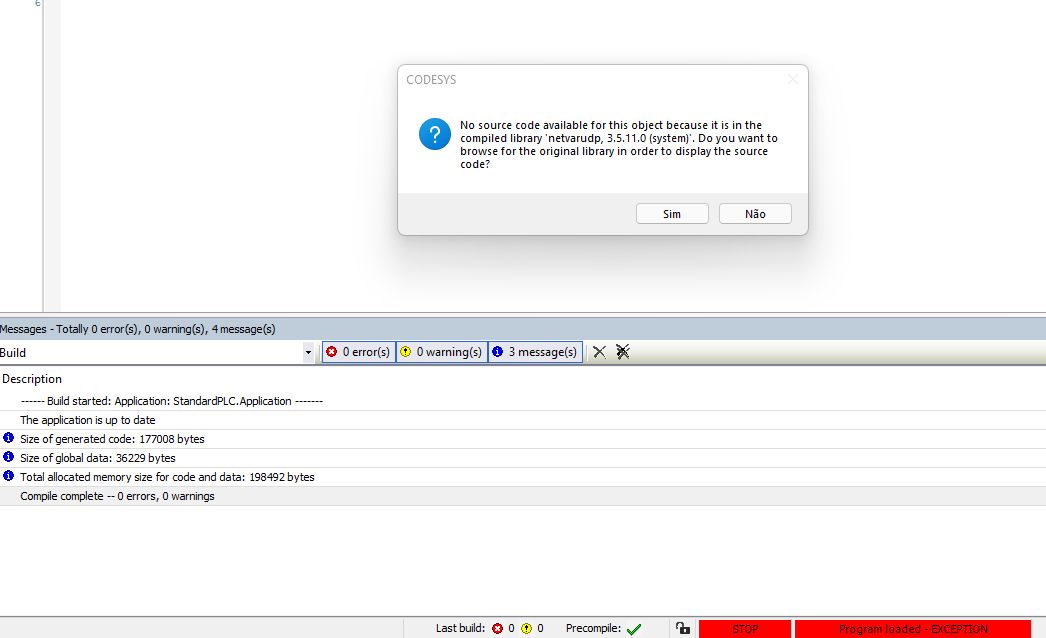Click the Last build error count icon
The height and width of the screenshot is (638, 1046).
pyautogui.click(x=497, y=629)
